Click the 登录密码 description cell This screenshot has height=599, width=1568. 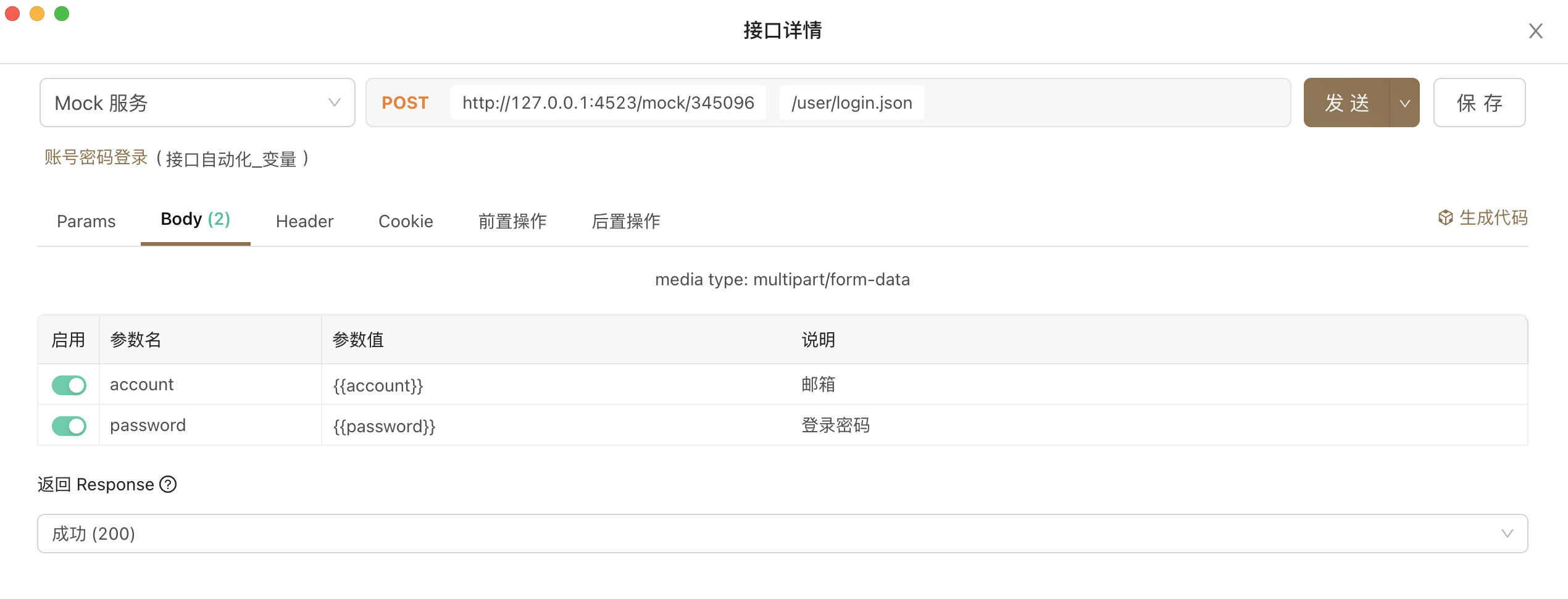click(836, 425)
